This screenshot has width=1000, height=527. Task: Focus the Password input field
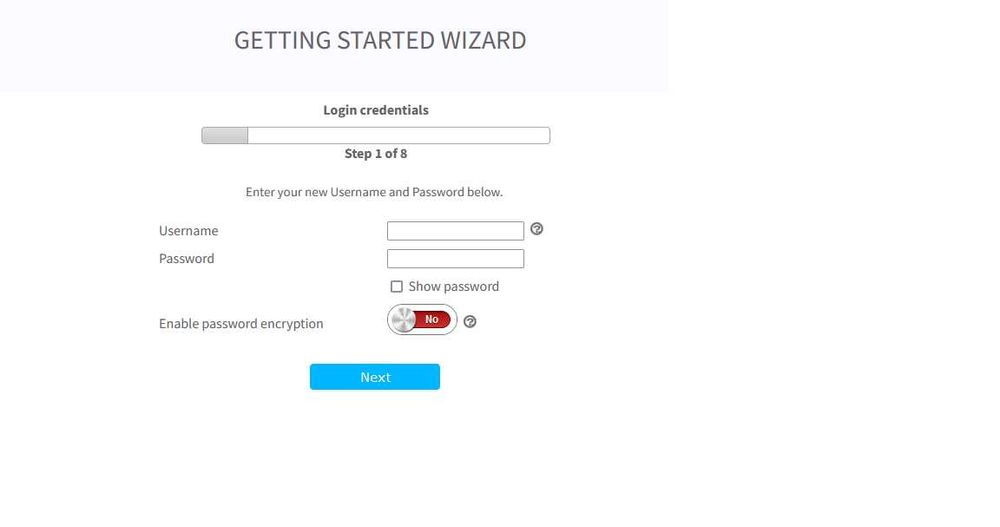coord(455,258)
